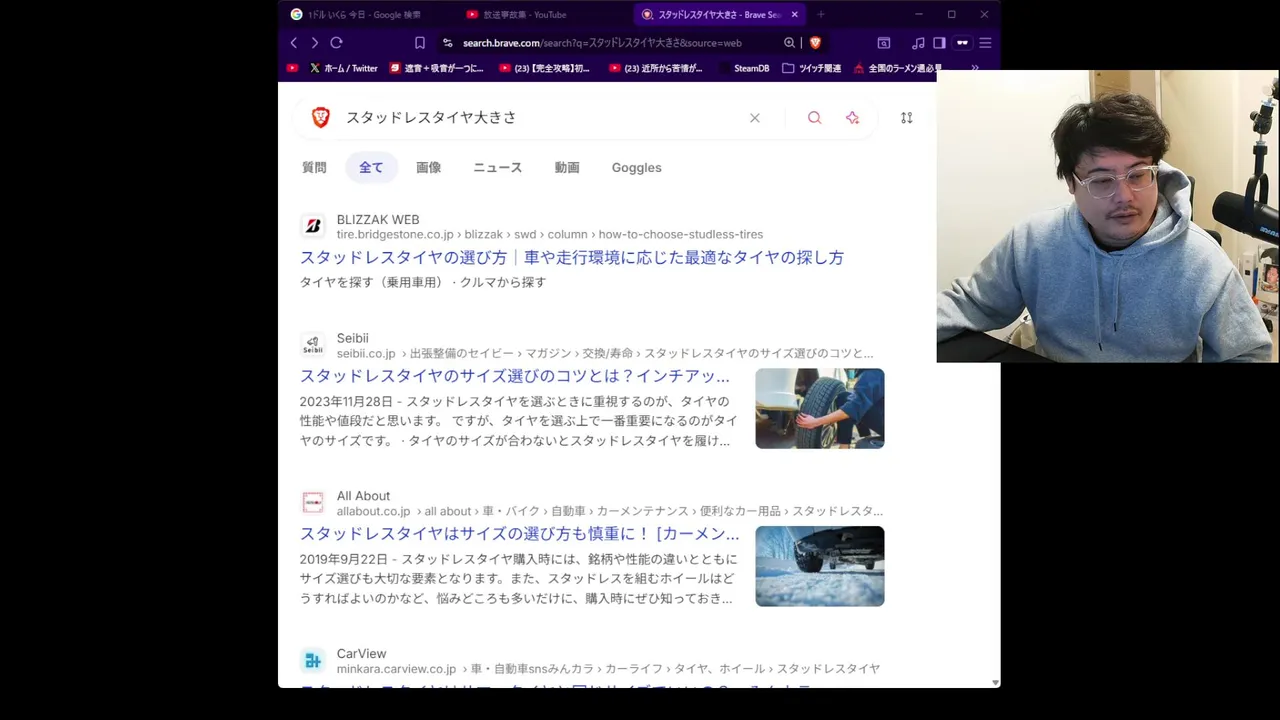Open the 遺言＋呪言が一つに bookmark
This screenshot has height=720, width=1280.
437,68
